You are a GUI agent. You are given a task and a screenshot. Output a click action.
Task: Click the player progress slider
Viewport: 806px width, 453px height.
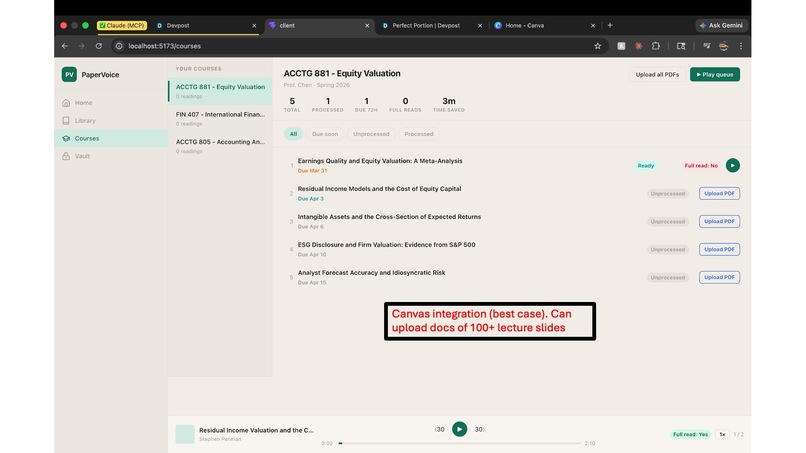tap(460, 443)
